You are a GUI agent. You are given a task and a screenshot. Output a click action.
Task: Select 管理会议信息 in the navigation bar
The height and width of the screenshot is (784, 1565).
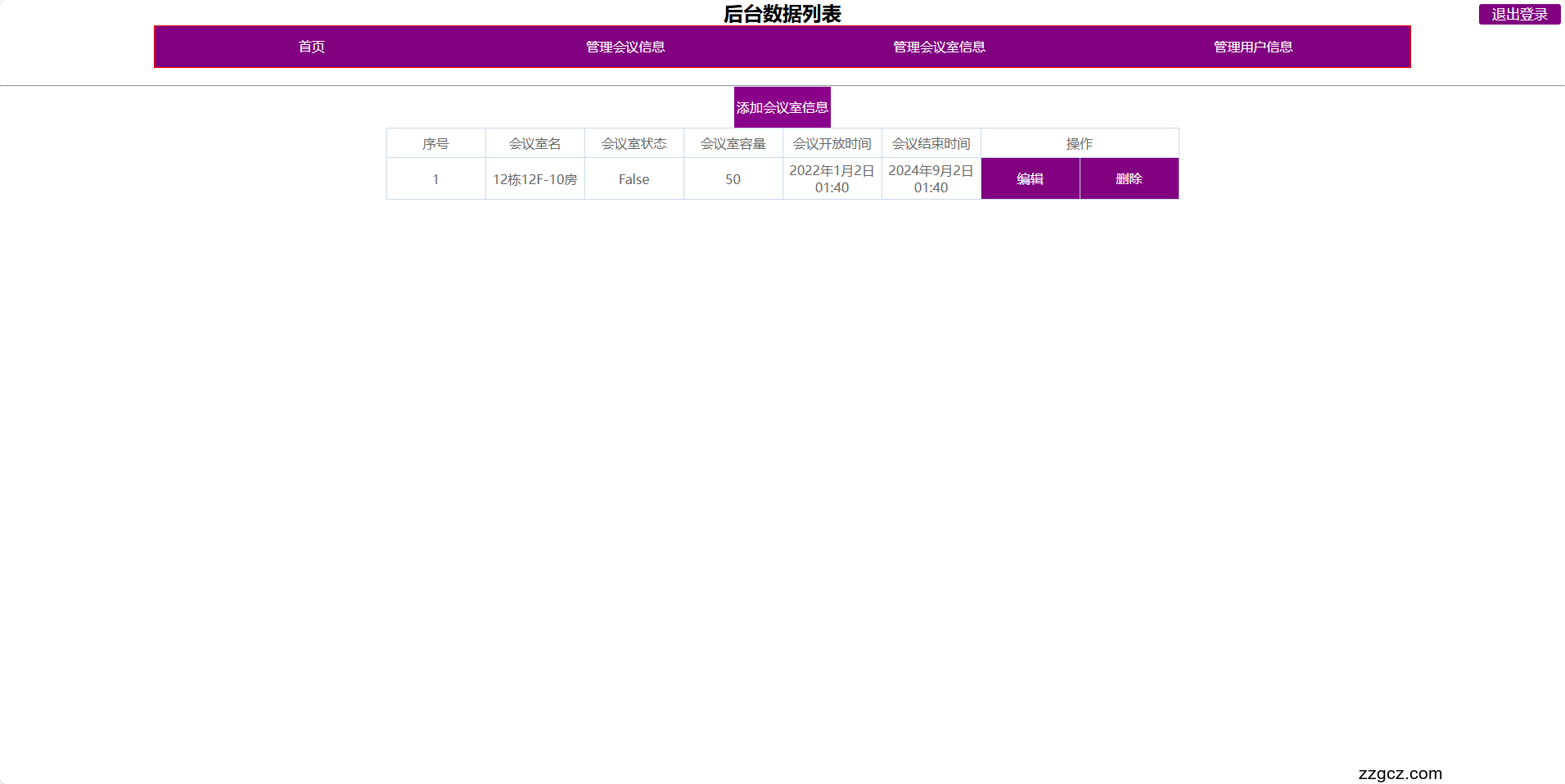tap(625, 47)
